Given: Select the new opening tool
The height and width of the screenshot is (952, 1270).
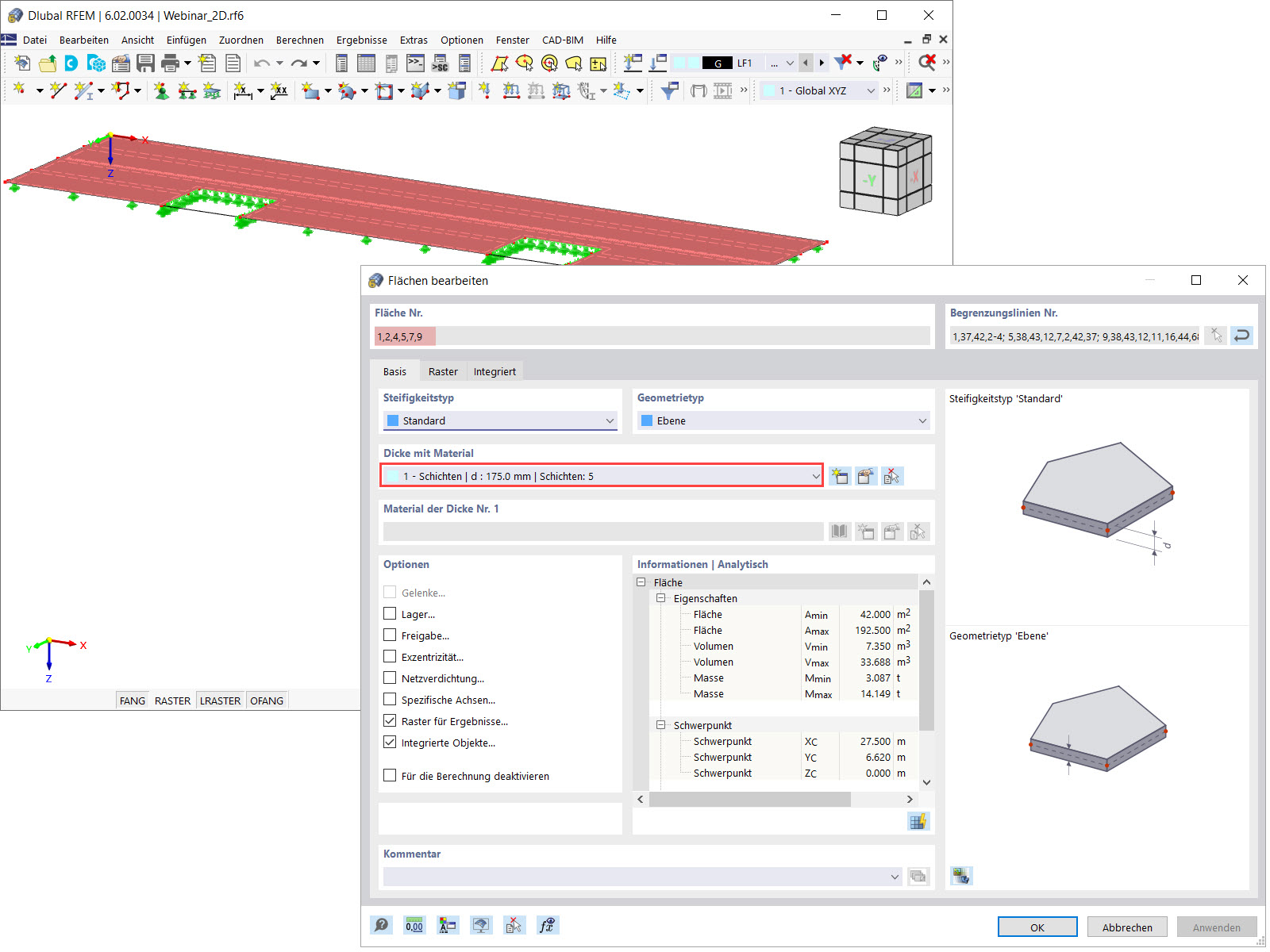Looking at the screenshot, I should pyautogui.click(x=384, y=90).
